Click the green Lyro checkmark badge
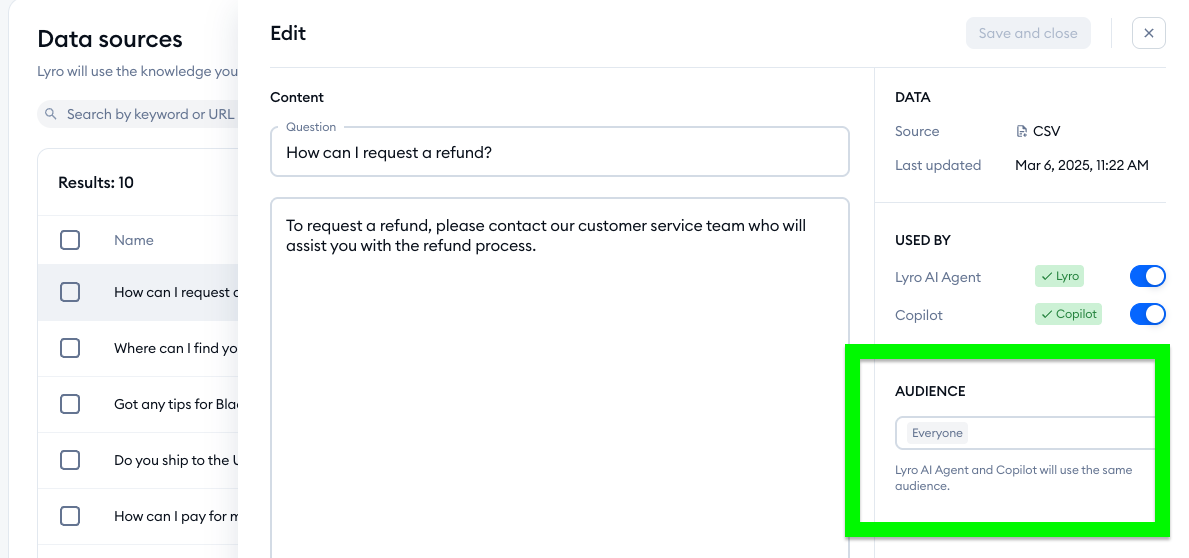Viewport: 1189px width, 558px height. (x=1059, y=277)
